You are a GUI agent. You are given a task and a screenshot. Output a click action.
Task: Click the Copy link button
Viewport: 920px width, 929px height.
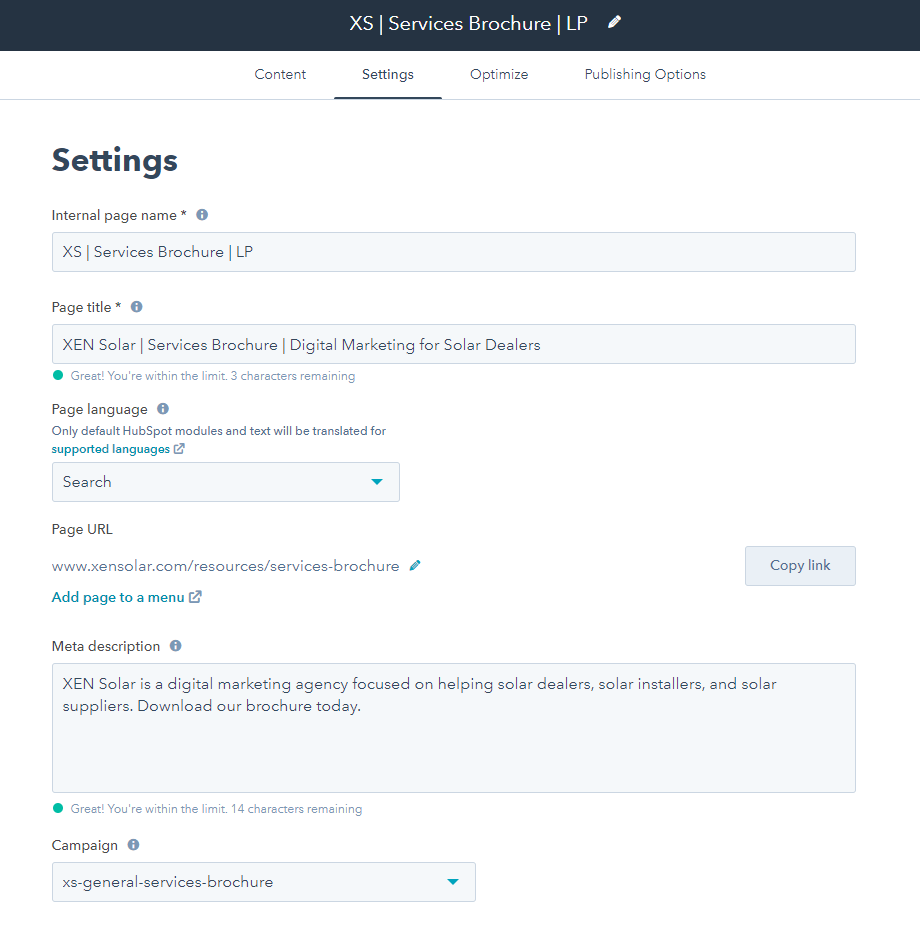[800, 566]
